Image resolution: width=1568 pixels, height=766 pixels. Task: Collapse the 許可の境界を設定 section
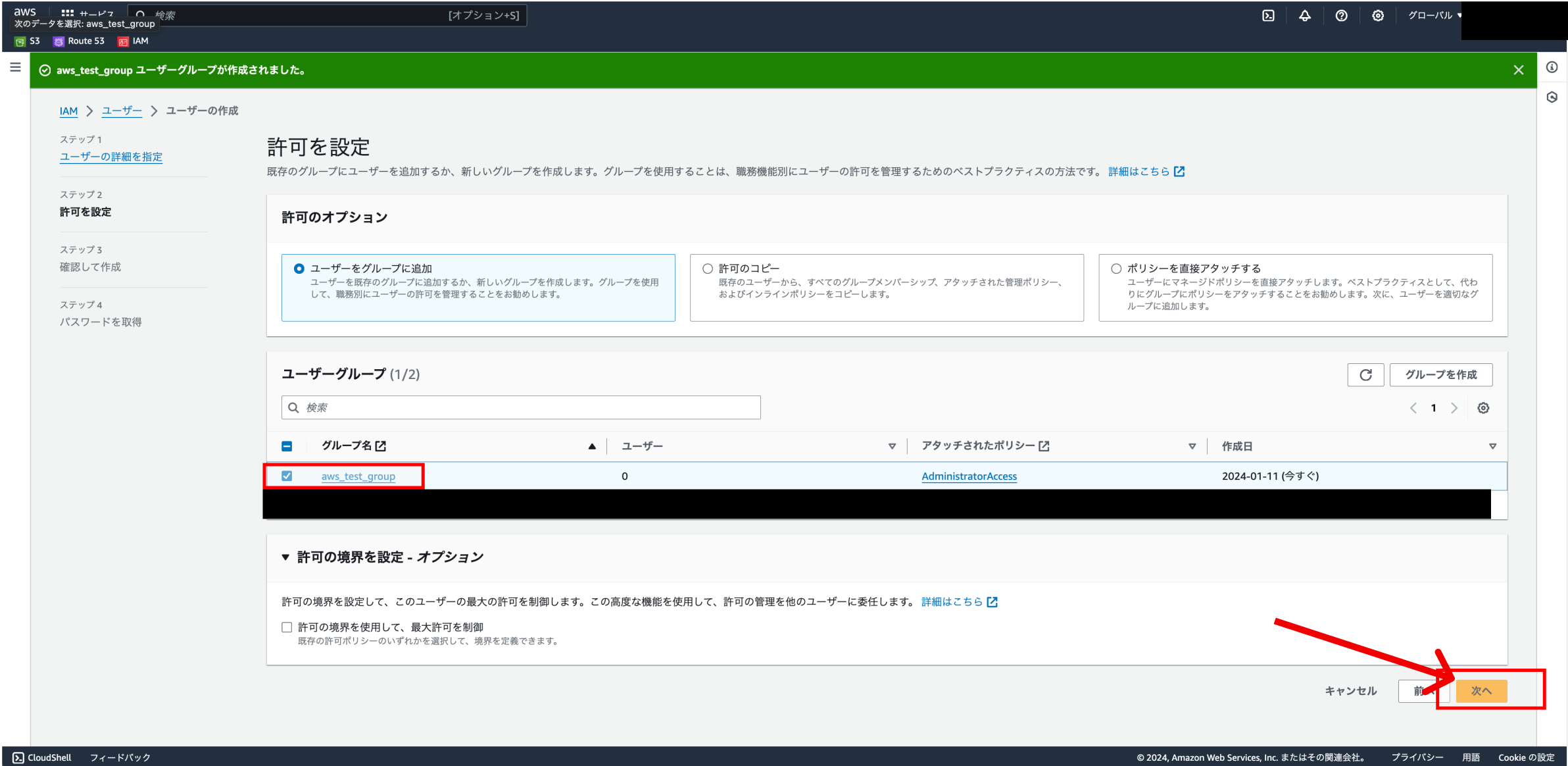click(285, 557)
